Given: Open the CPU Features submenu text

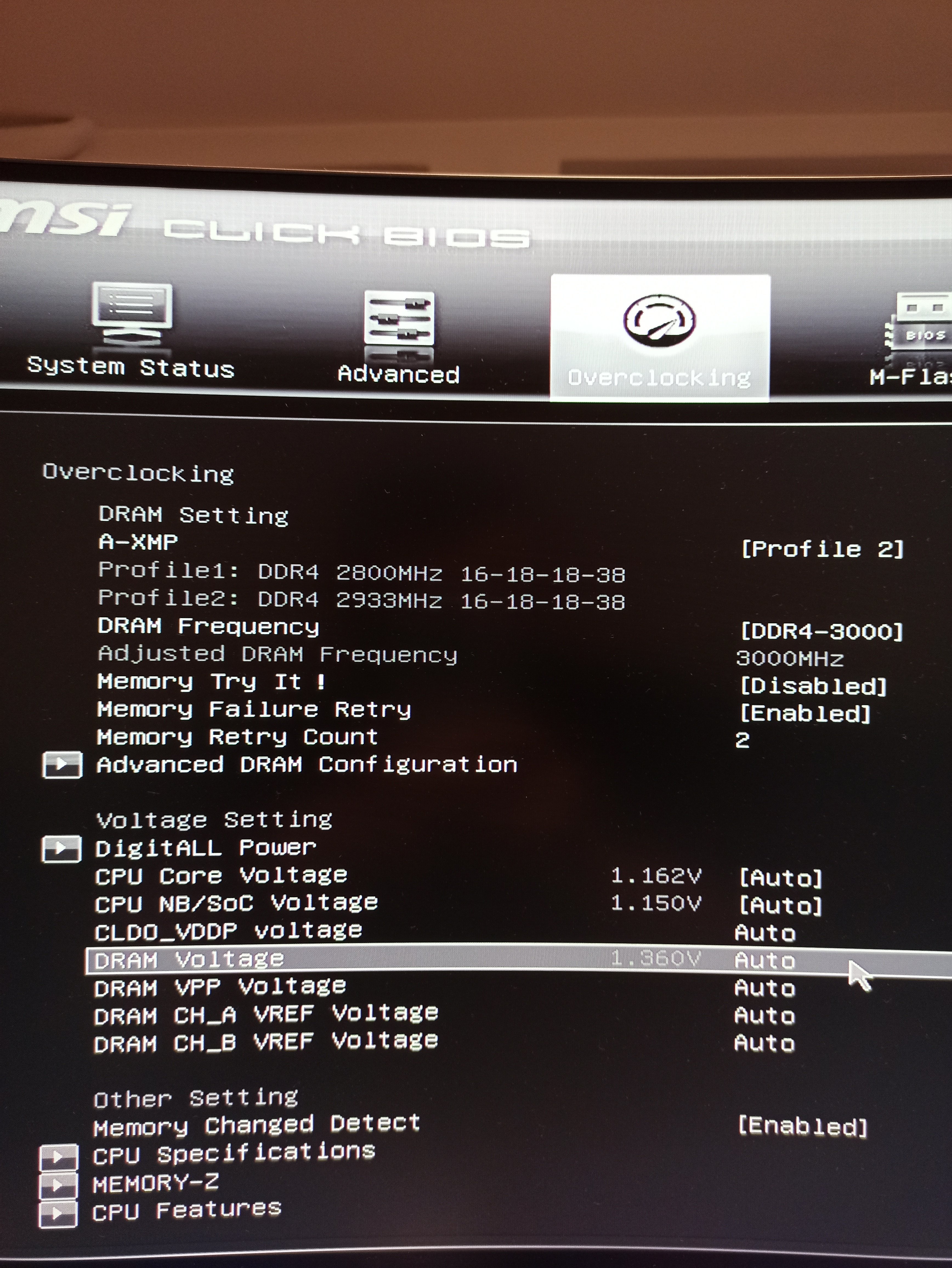Looking at the screenshot, I should point(187,1210).
